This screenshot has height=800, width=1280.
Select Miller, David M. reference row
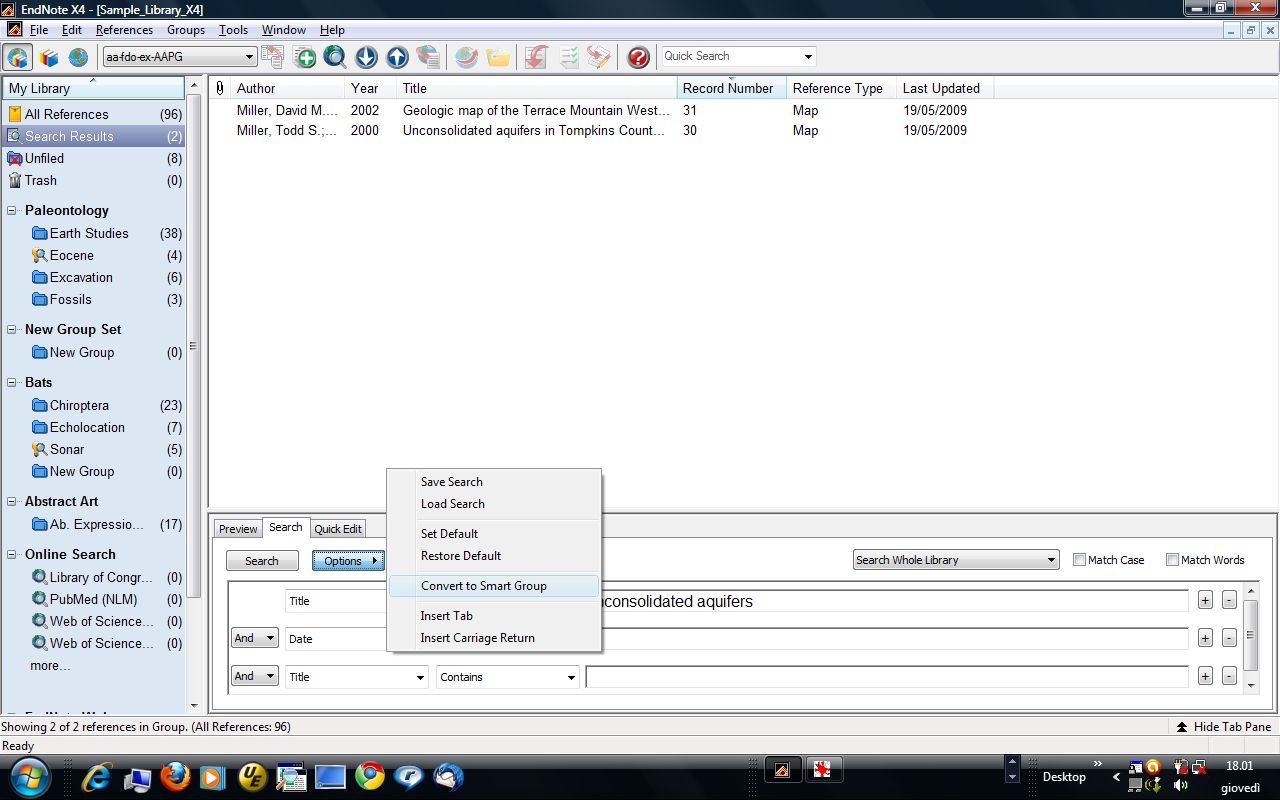pyautogui.click(x=600, y=111)
